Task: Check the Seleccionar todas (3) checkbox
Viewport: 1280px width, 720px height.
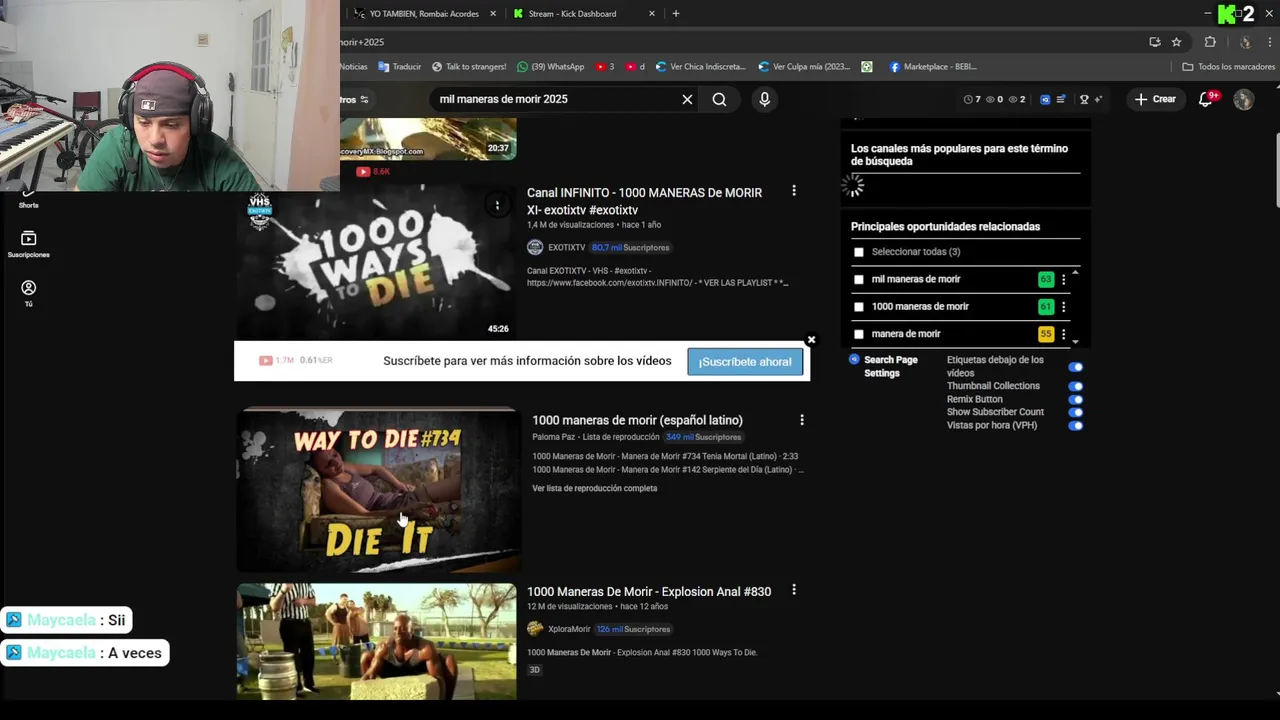Action: coord(858,252)
